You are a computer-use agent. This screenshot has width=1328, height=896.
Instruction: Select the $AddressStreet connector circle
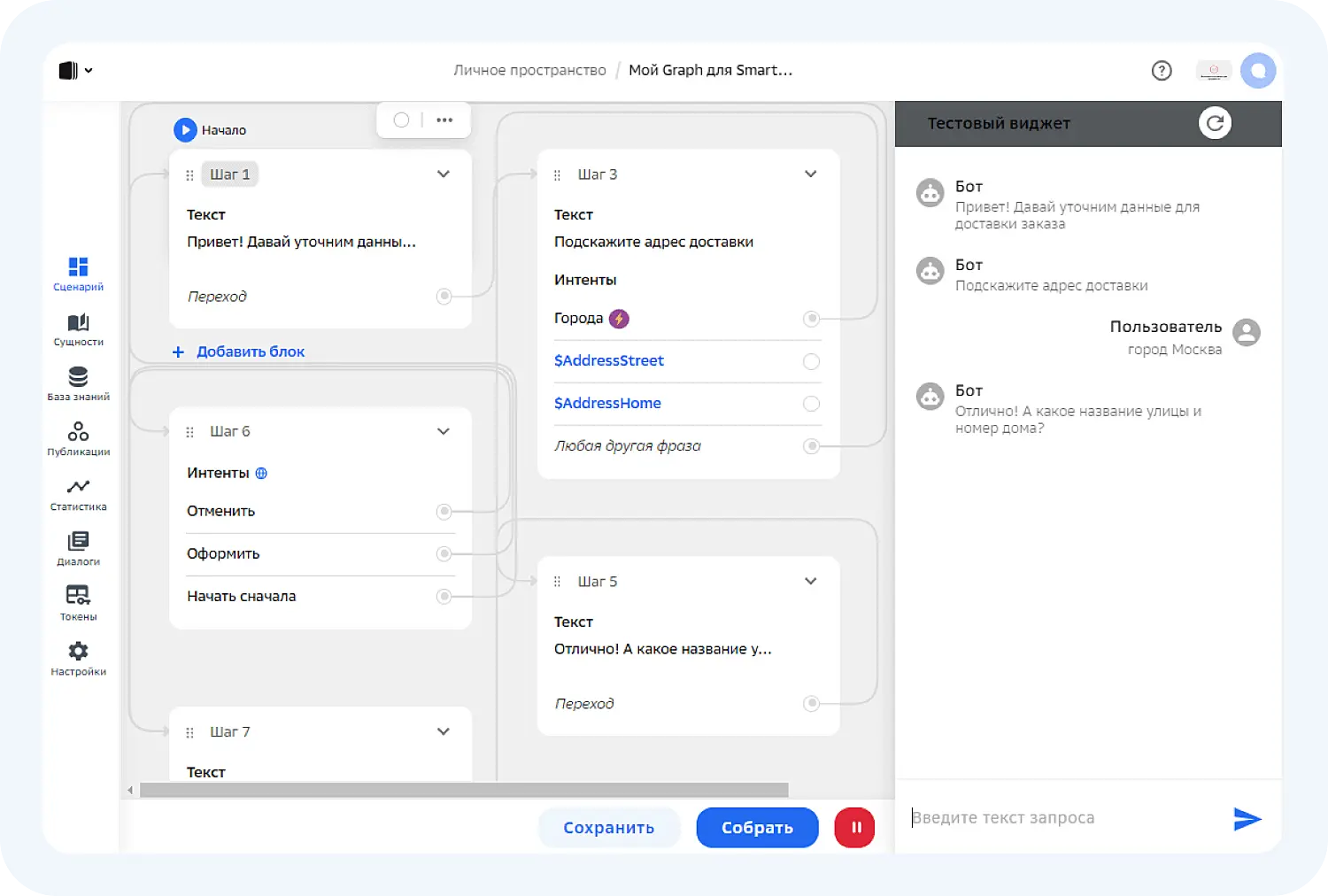[811, 361]
